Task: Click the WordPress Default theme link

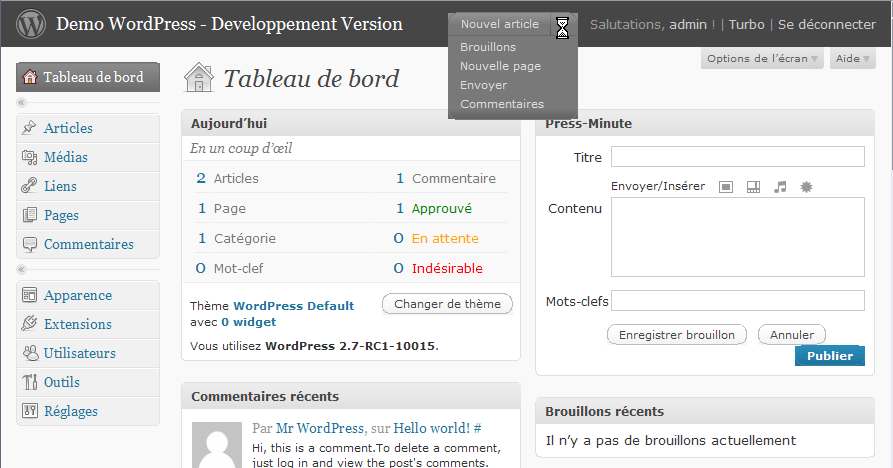Action: coord(293,306)
